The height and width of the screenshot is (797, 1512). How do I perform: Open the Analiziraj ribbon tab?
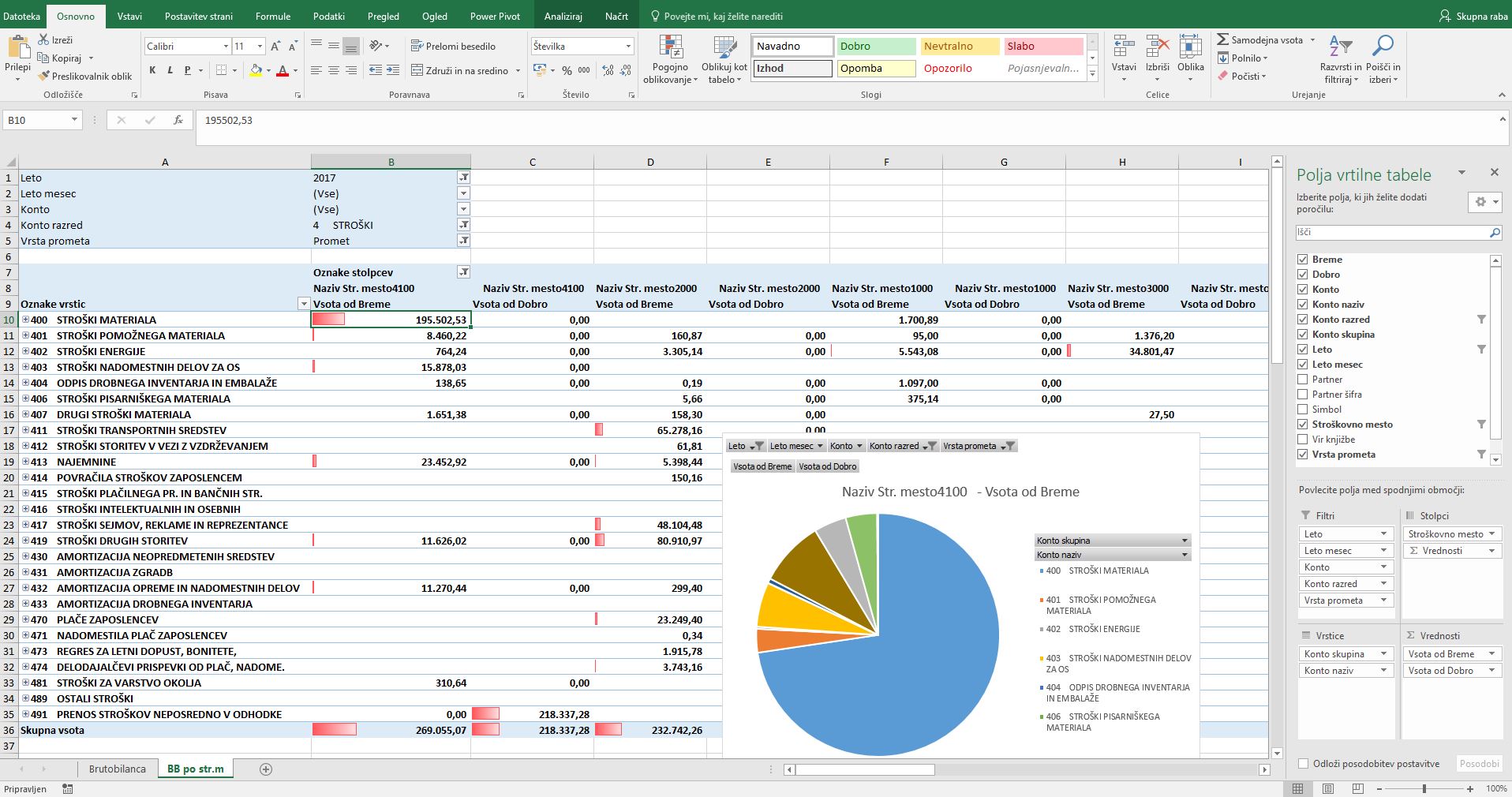point(563,16)
